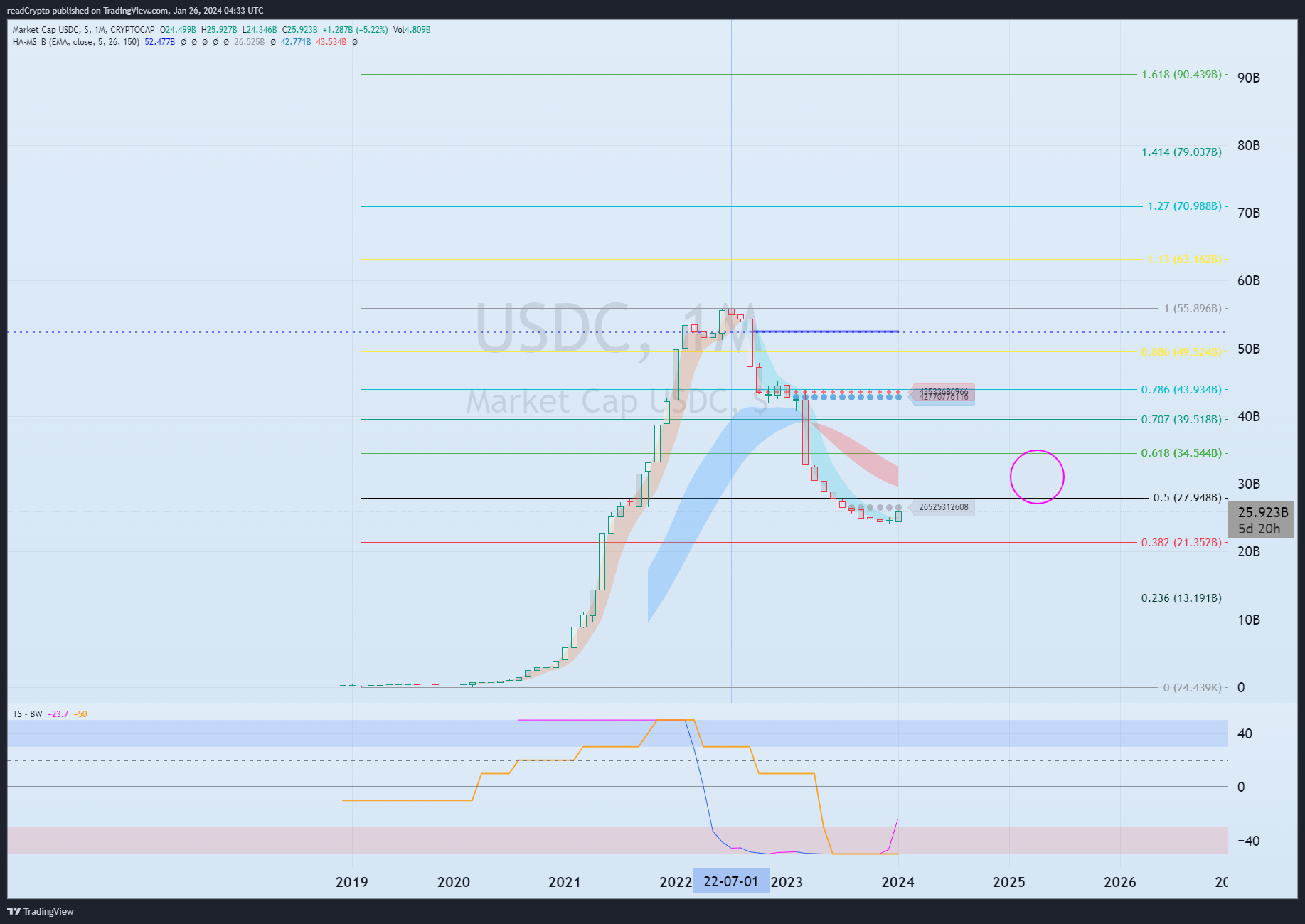This screenshot has width=1305, height=924.
Task: Click the 43.534B red value in legend
Action: [x=331, y=42]
